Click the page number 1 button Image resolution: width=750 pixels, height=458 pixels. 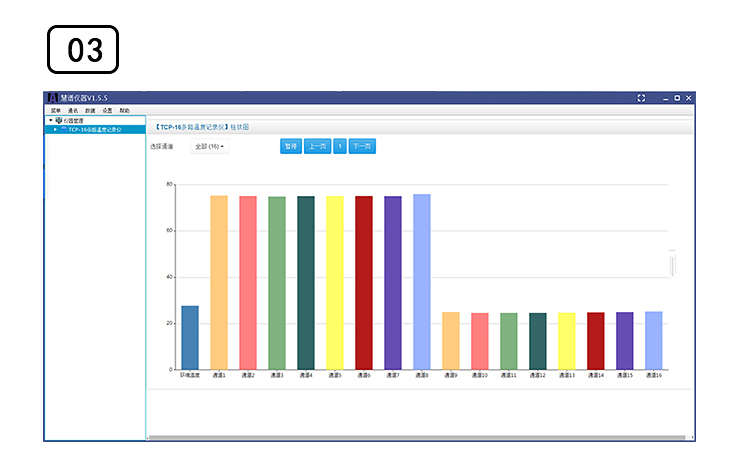(x=340, y=146)
